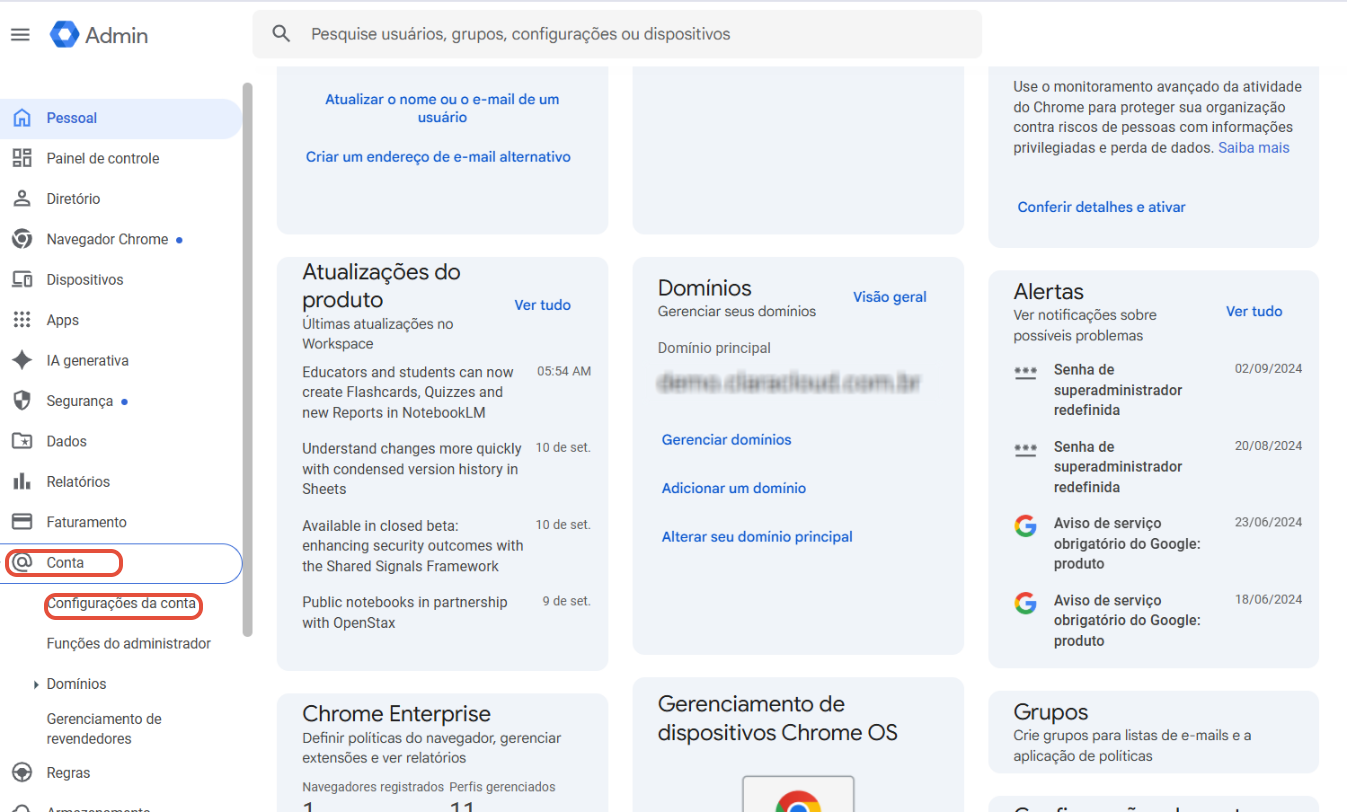The image size is (1347, 812).
Task: Click the Dados folder icon
Action: pos(22,441)
